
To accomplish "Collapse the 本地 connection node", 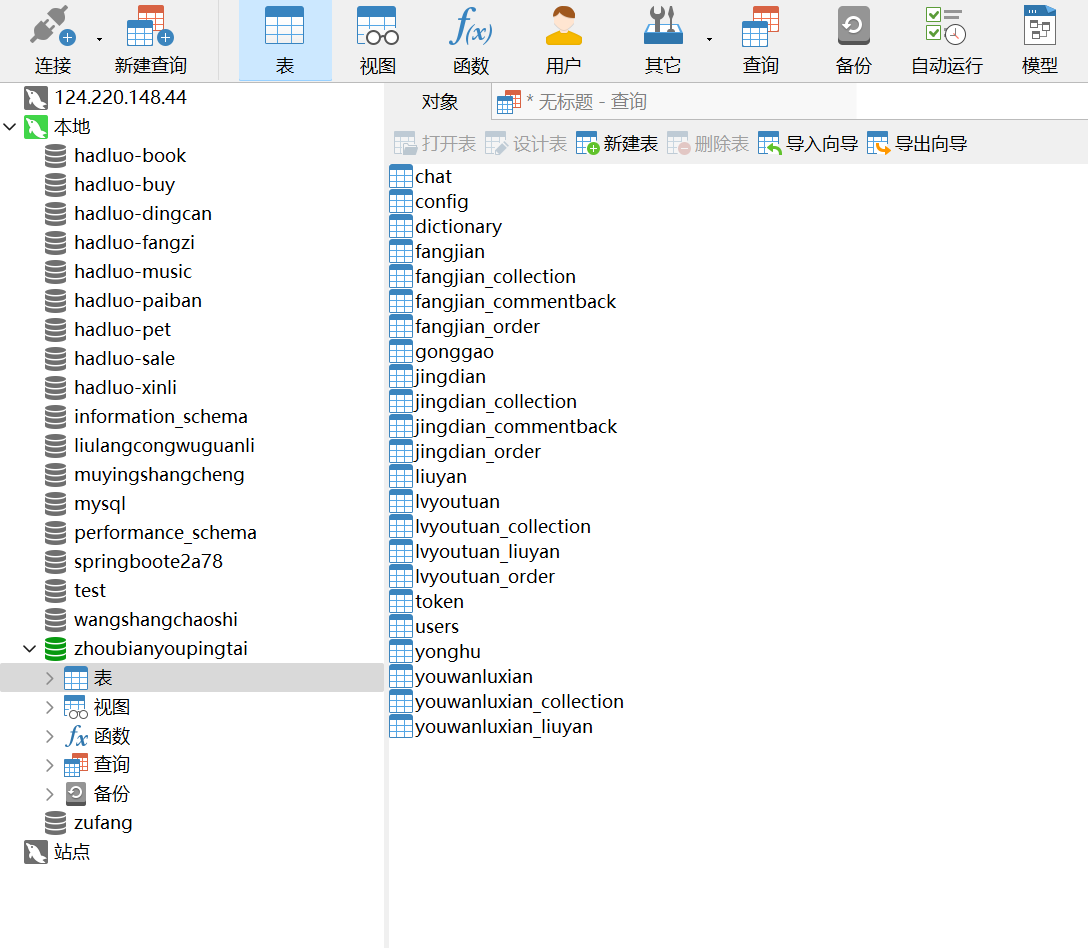I will point(10,127).
